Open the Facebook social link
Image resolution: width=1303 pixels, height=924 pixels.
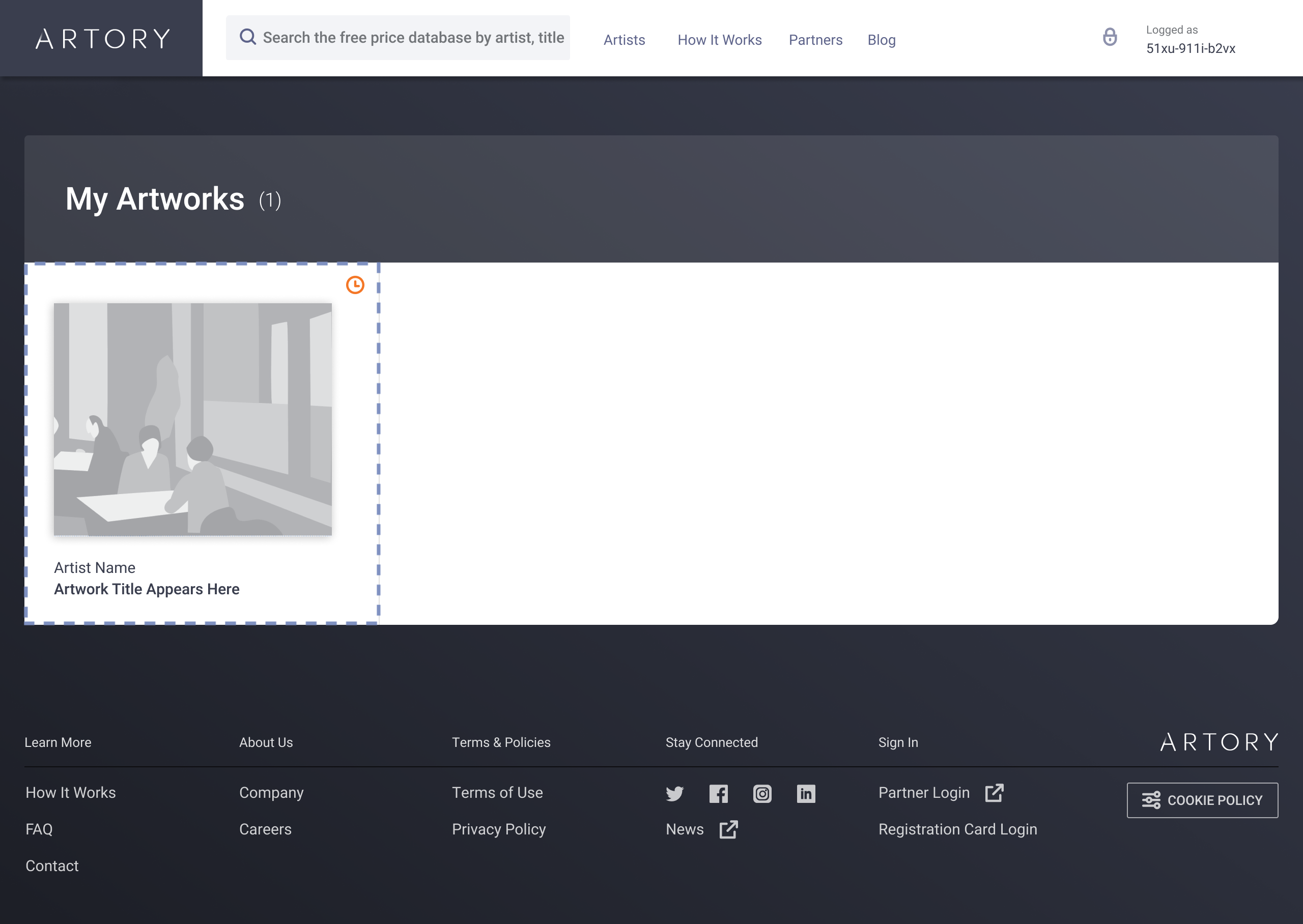(718, 794)
